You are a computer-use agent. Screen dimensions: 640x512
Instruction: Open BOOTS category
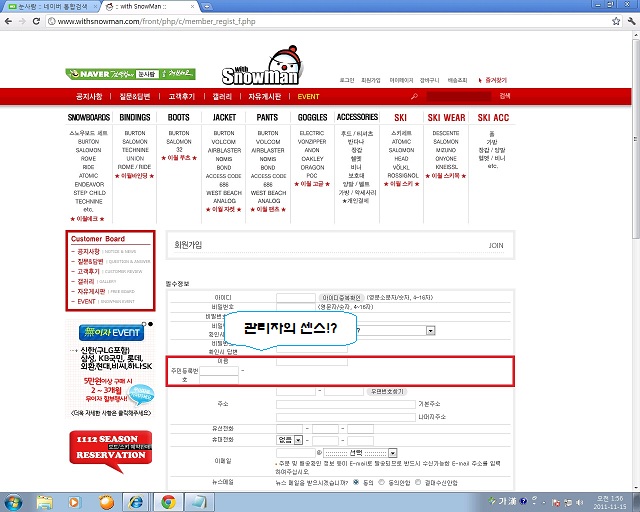pos(178,118)
